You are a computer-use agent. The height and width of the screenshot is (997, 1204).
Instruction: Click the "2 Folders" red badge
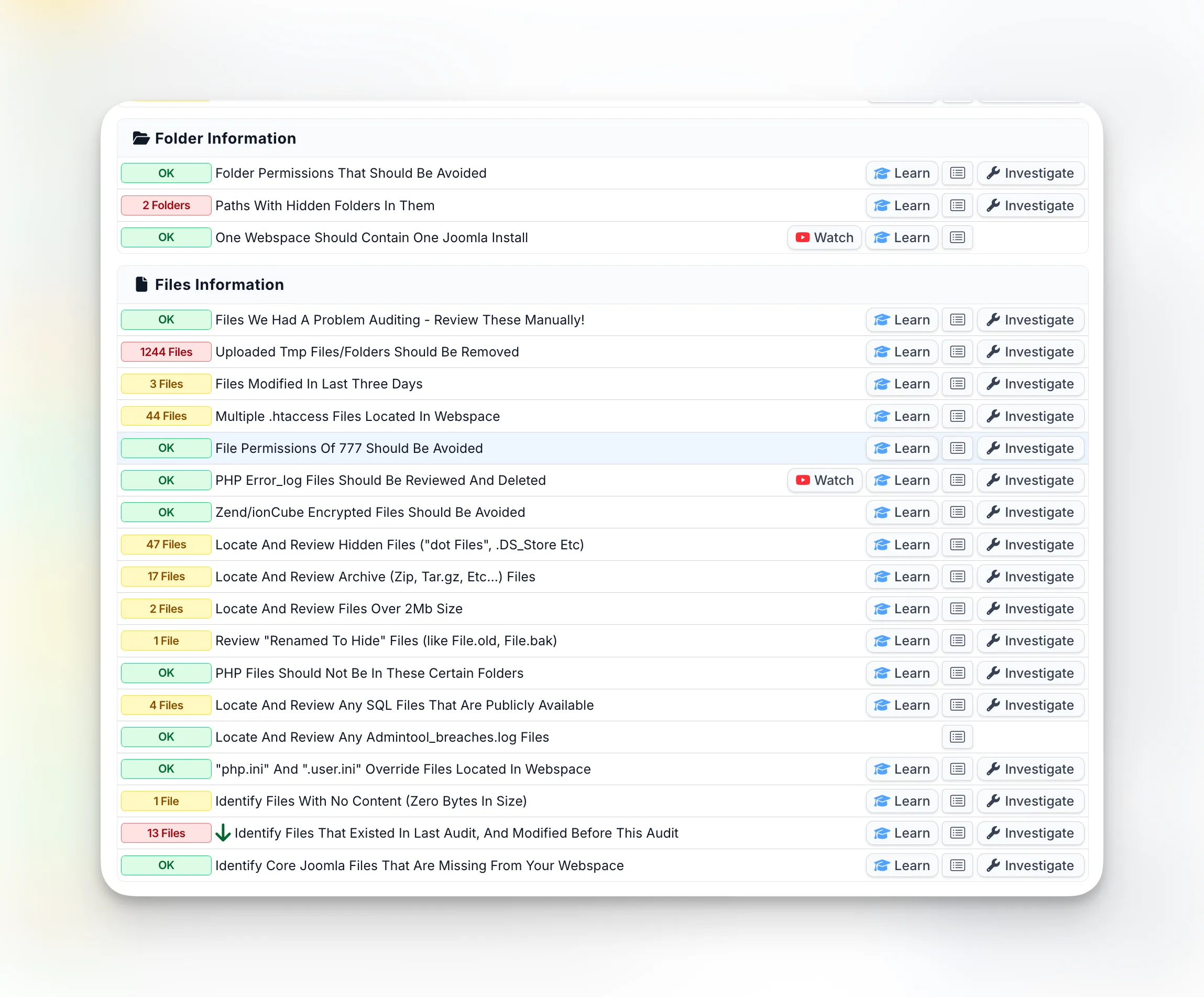[x=166, y=205]
